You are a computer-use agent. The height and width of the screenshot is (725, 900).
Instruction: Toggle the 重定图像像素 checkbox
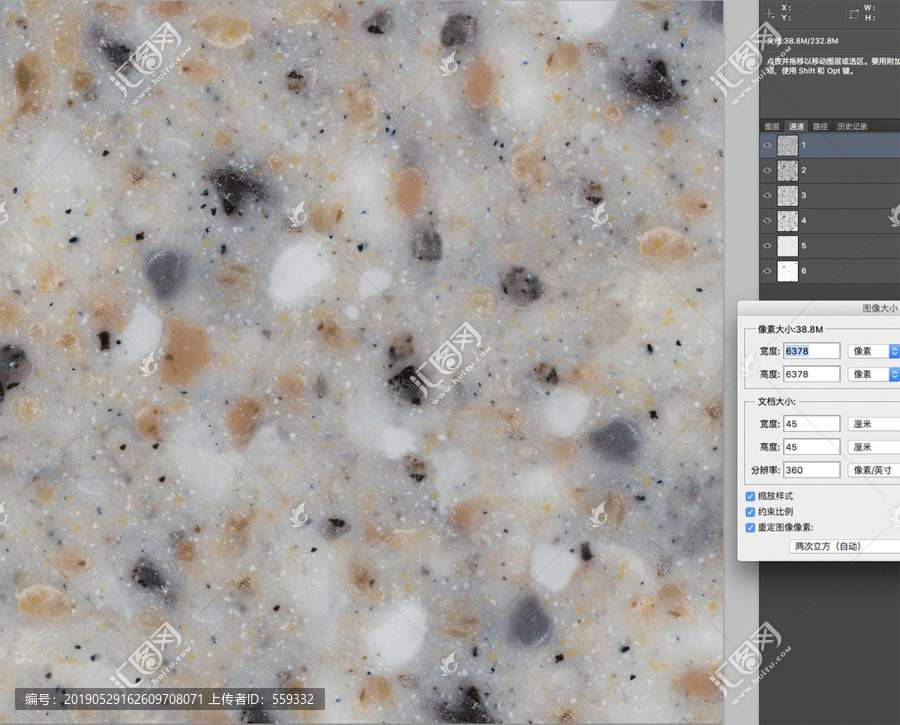click(x=750, y=528)
